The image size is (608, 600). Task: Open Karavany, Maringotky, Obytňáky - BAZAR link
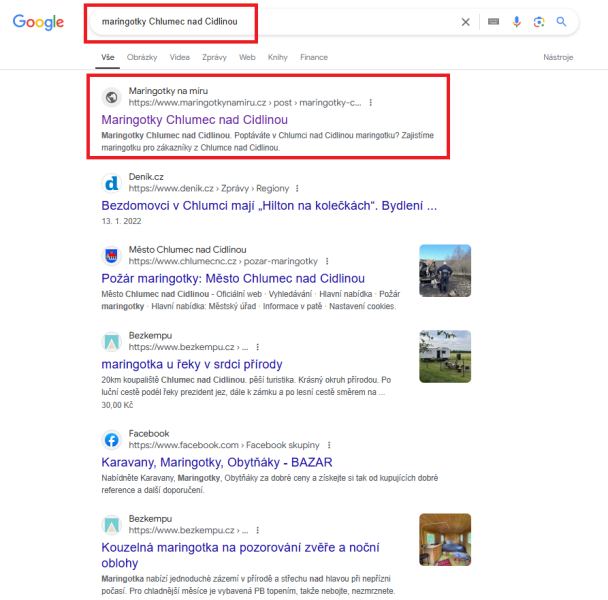pos(217,462)
